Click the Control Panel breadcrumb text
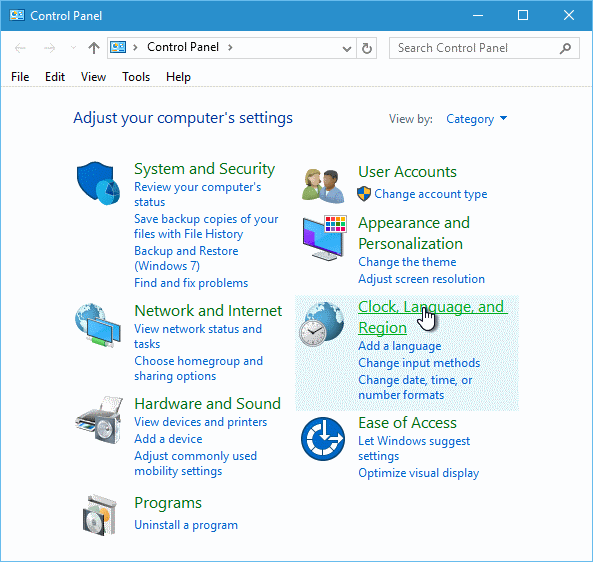The image size is (593, 562). coord(183,47)
